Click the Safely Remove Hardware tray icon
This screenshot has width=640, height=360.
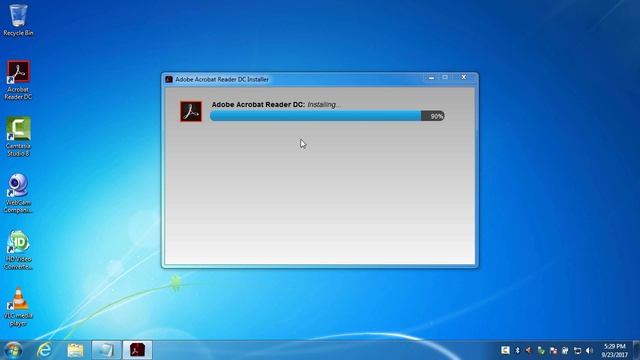click(x=565, y=350)
